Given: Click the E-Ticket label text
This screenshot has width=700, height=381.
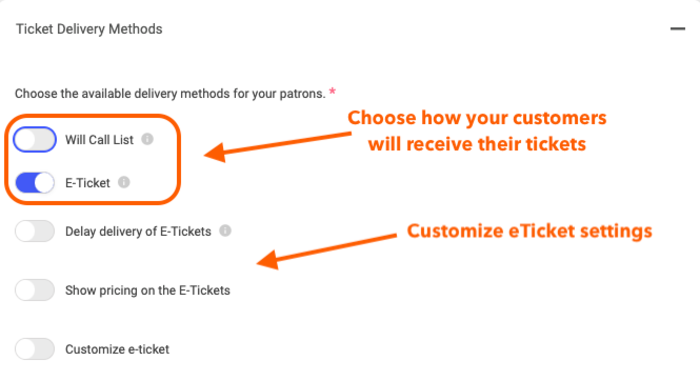Looking at the screenshot, I should (88, 183).
